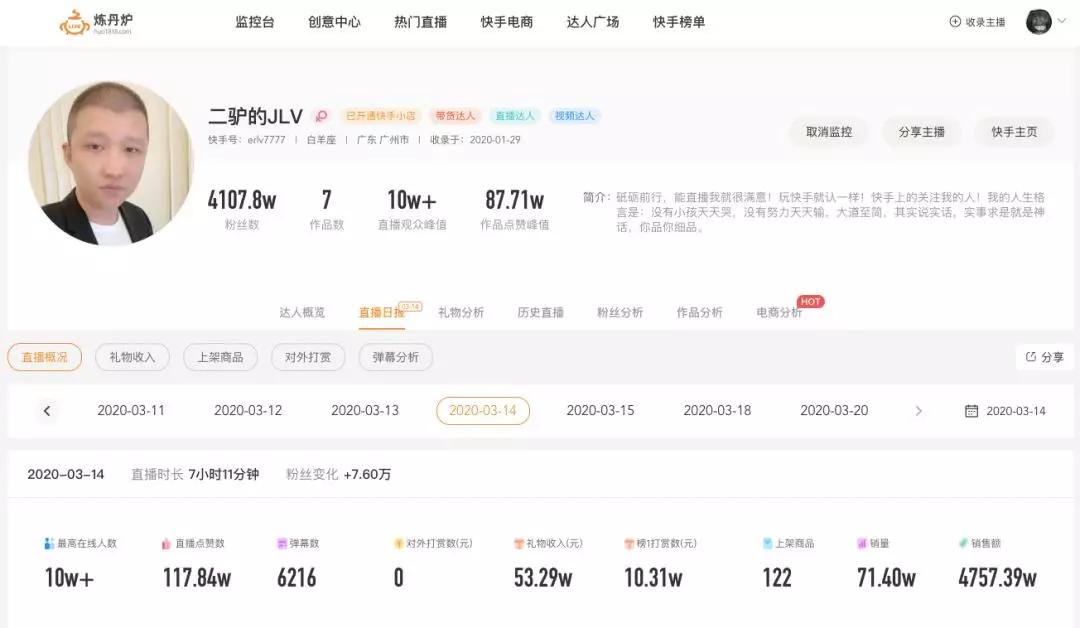Image resolution: width=1080 pixels, height=628 pixels.
Task: Click the calendar icon beside 2020-03-14
Action: click(x=971, y=411)
